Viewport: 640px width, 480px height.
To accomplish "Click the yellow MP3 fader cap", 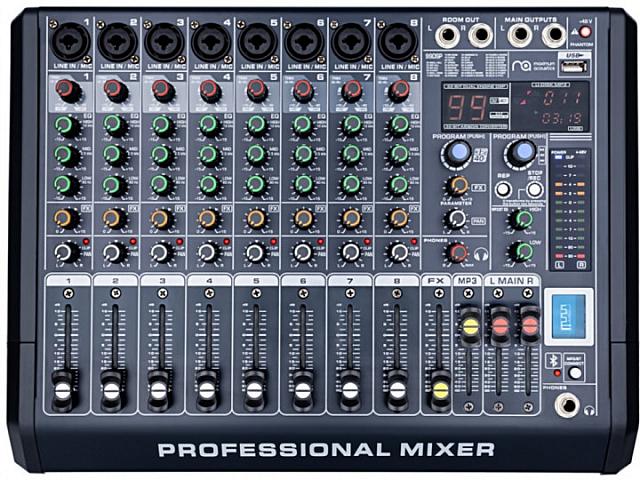I will point(467,325).
